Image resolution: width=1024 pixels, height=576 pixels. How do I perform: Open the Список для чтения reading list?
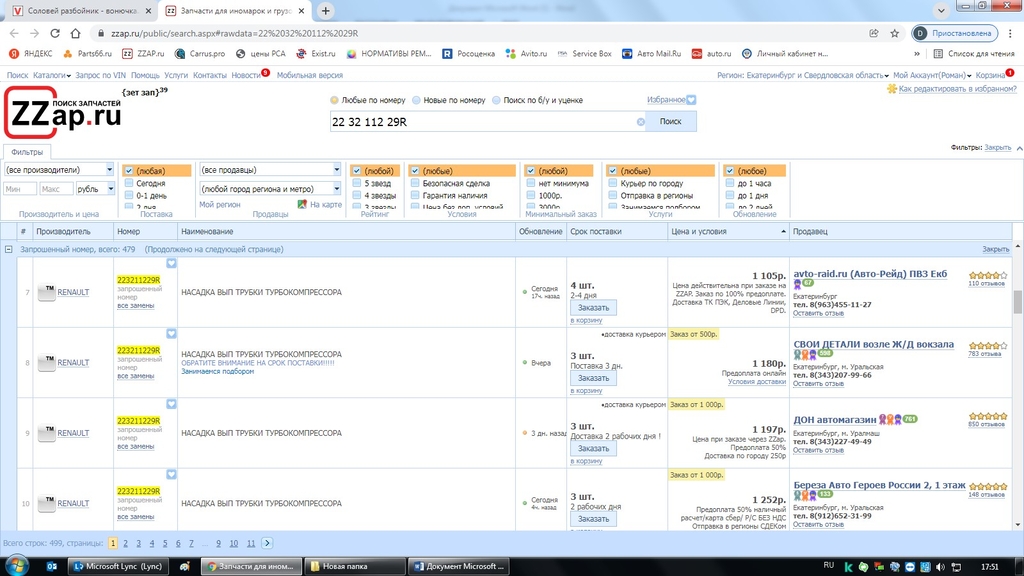click(974, 54)
